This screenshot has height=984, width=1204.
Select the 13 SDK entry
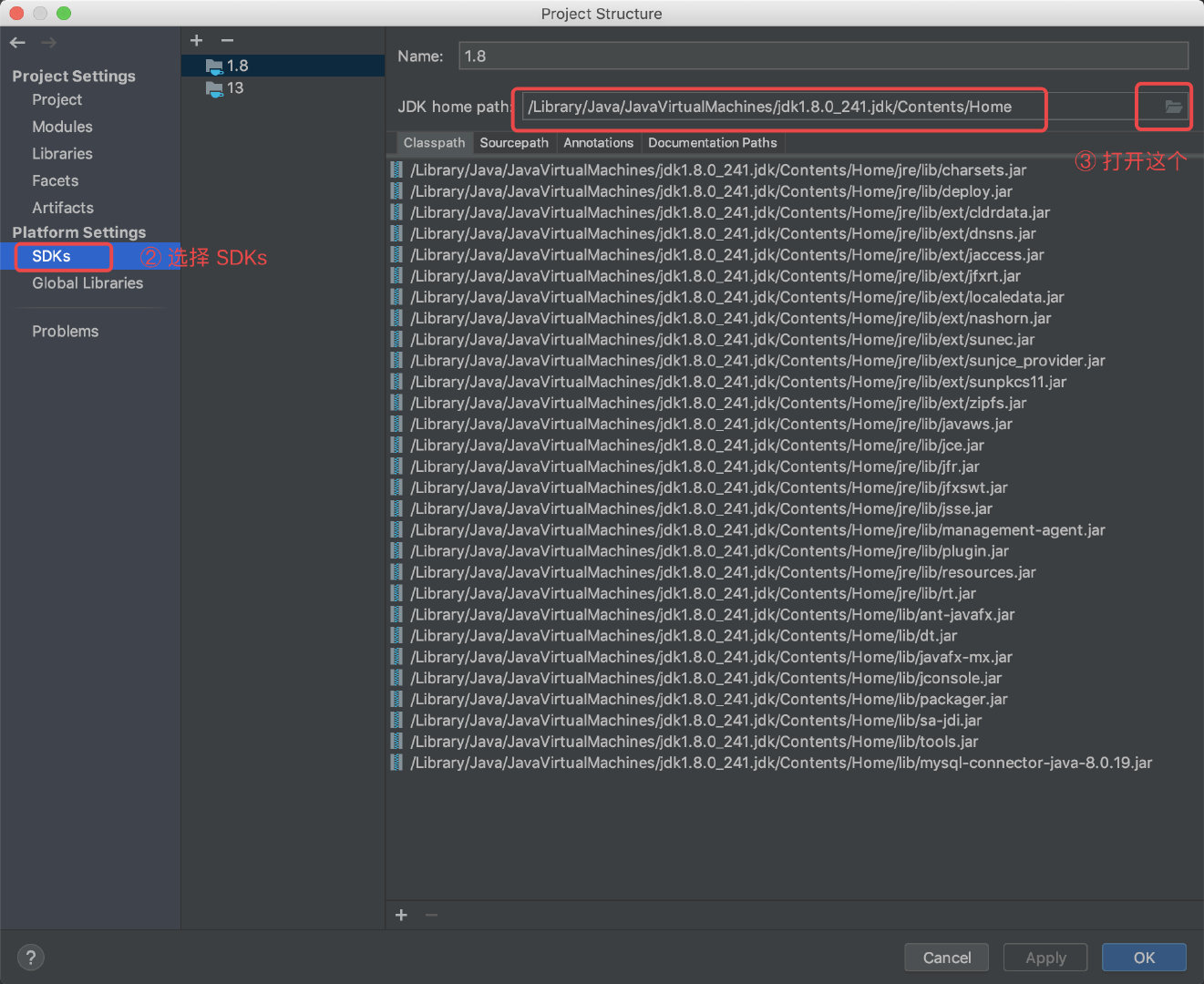click(x=283, y=88)
